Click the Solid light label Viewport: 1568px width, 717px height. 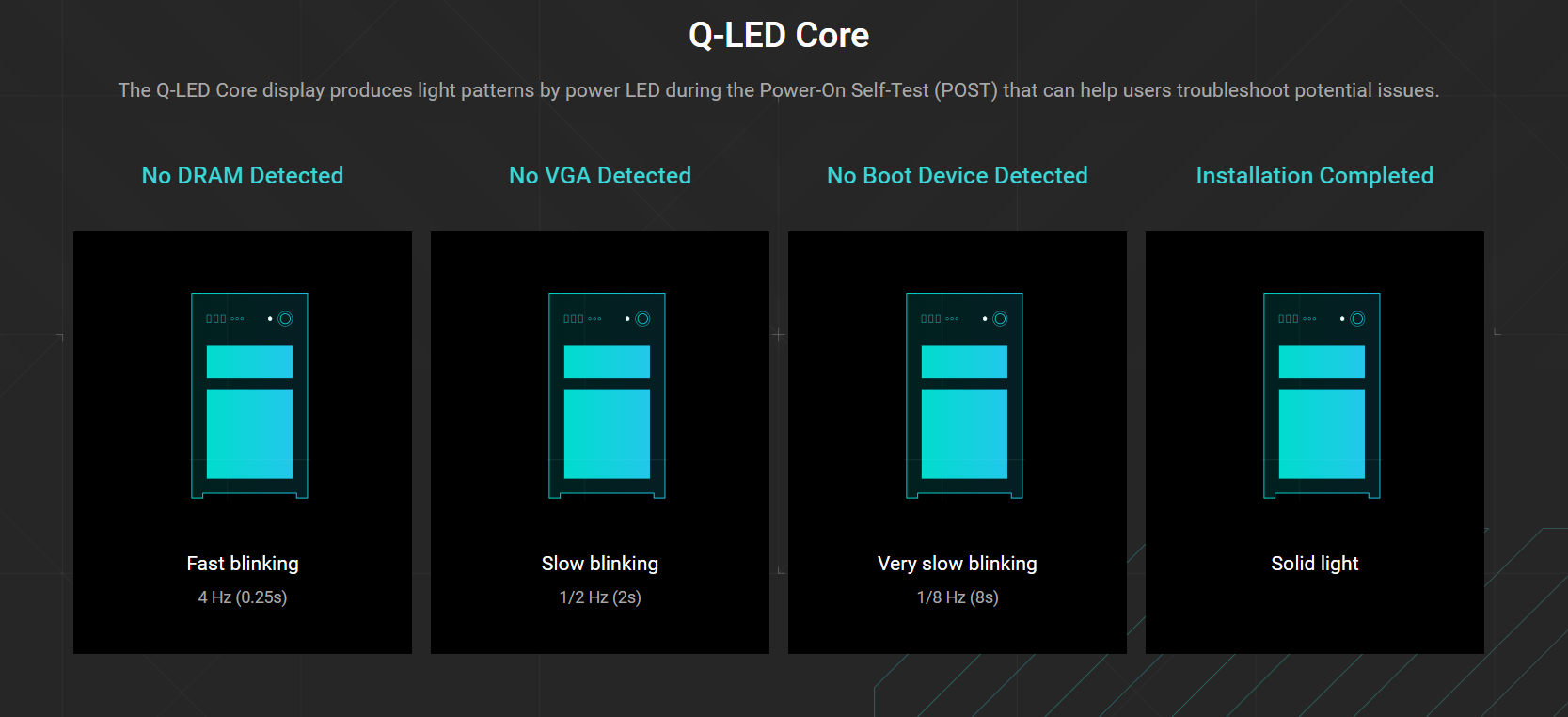(1315, 564)
